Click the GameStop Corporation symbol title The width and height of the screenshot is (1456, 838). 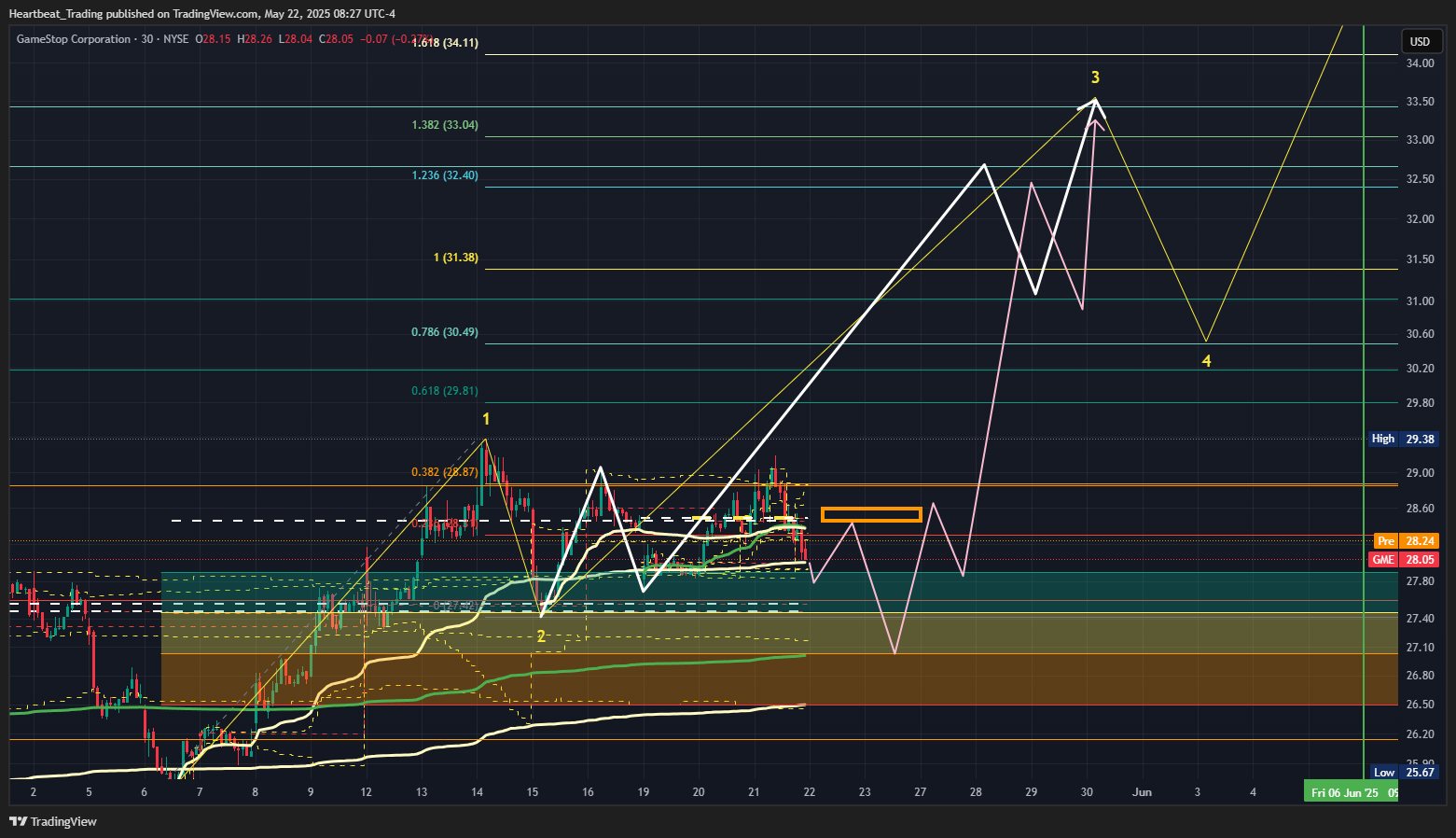[74, 39]
